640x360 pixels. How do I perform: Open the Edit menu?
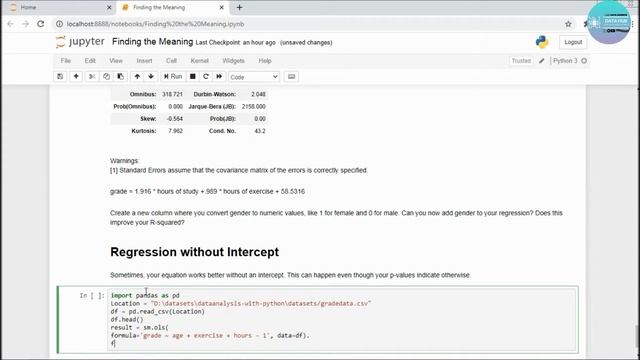[x=90, y=61]
